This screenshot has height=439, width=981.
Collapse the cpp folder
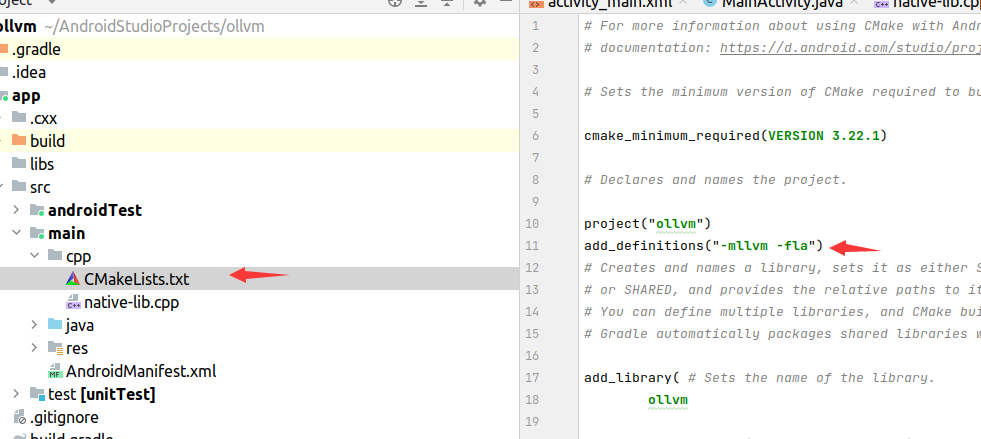click(x=35, y=256)
